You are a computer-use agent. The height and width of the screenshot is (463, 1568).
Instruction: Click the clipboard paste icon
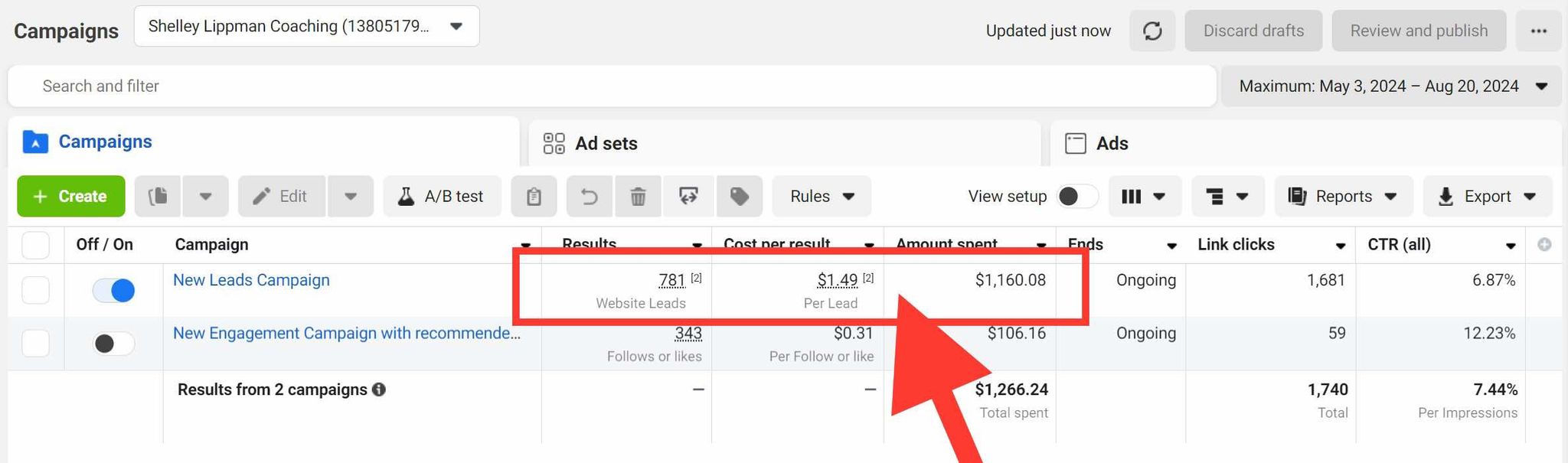(534, 197)
